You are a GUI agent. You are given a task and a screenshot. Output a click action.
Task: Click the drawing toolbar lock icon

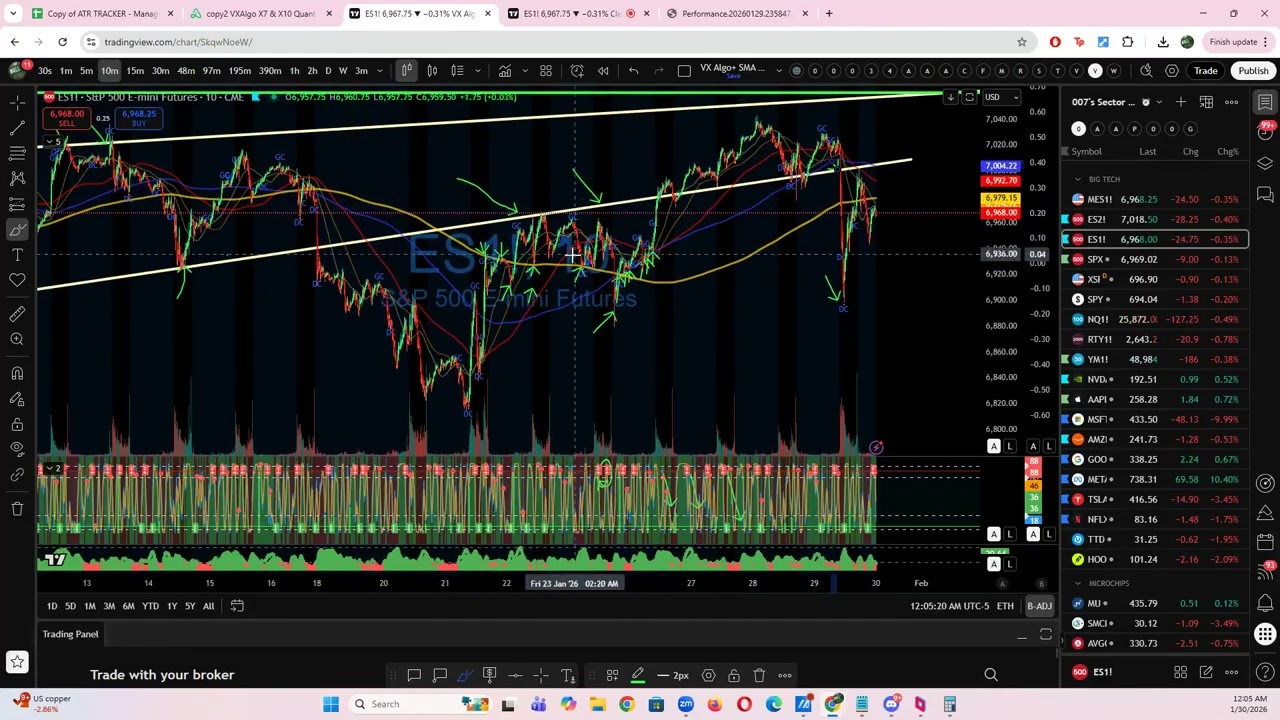coord(734,676)
